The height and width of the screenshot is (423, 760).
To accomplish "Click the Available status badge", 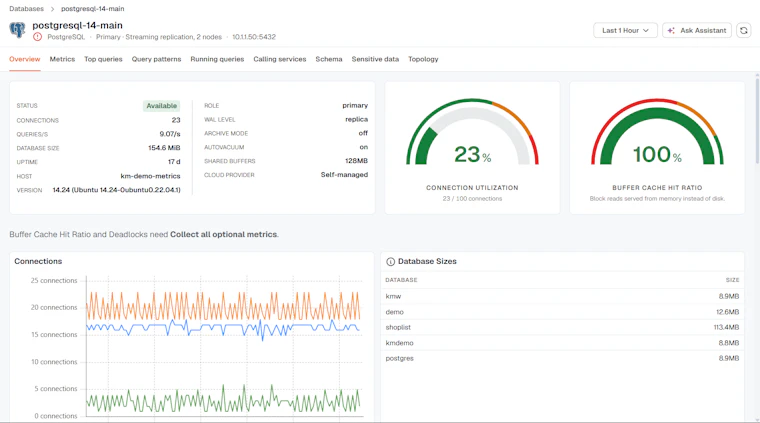I will pyautogui.click(x=161, y=106).
